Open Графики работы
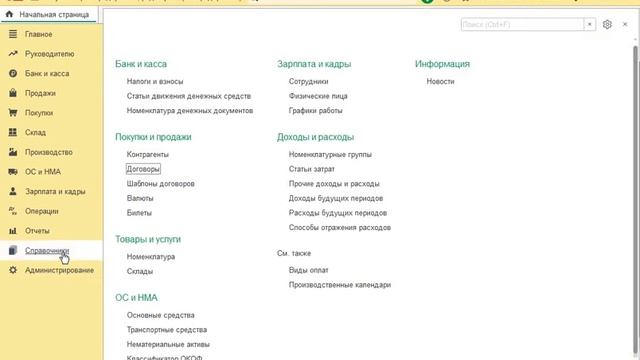 [x=316, y=111]
